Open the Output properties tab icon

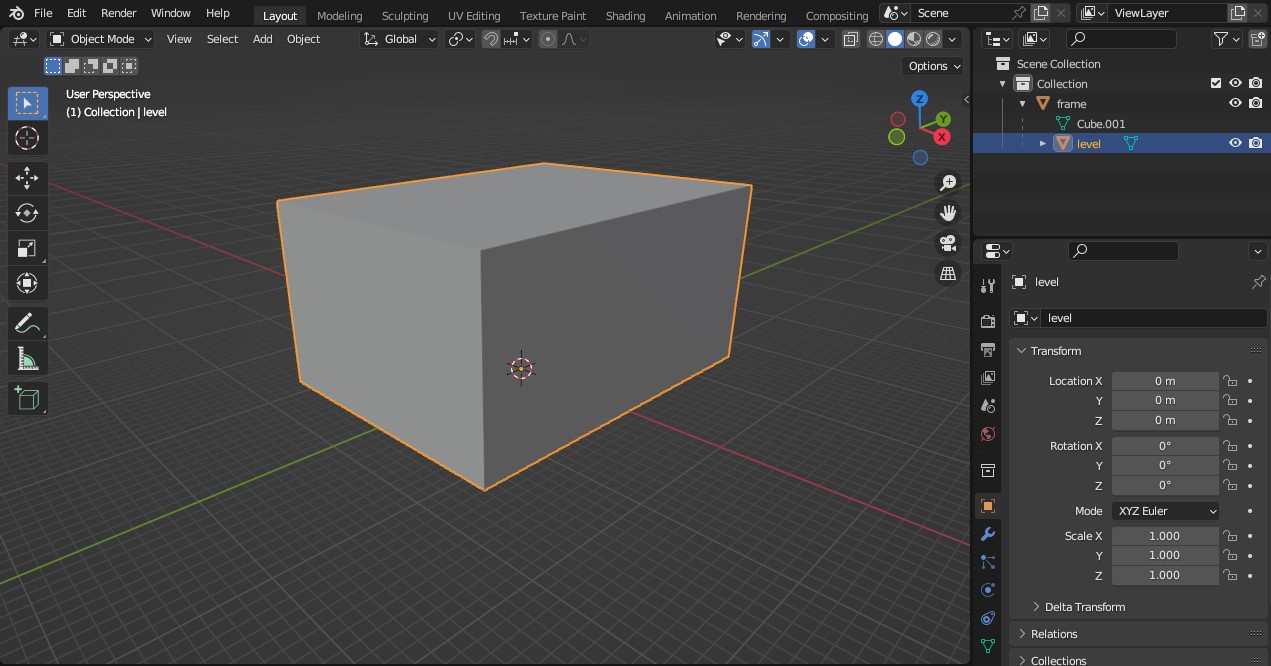pos(988,350)
